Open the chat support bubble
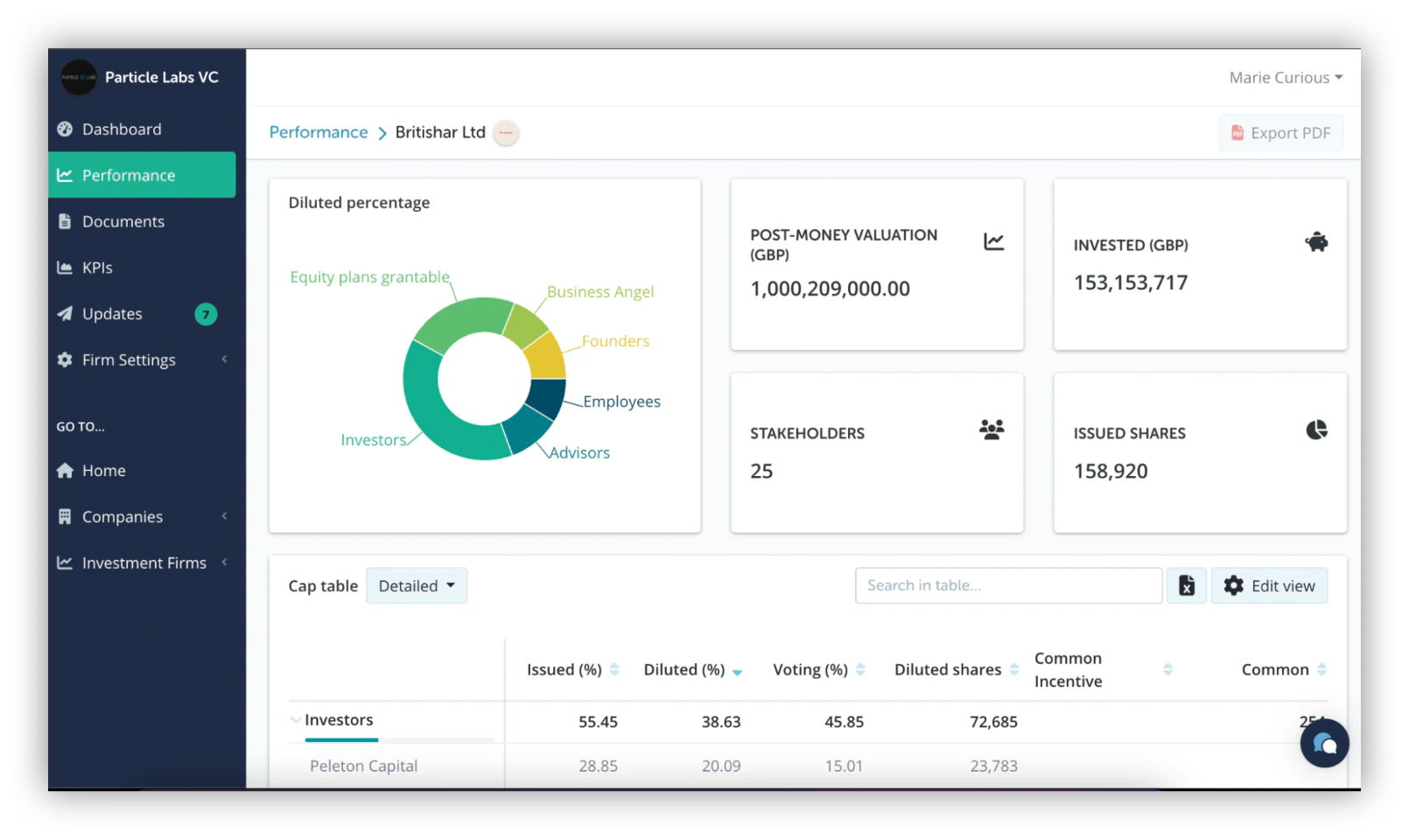Screen dimensions: 1409x840 (1324, 744)
